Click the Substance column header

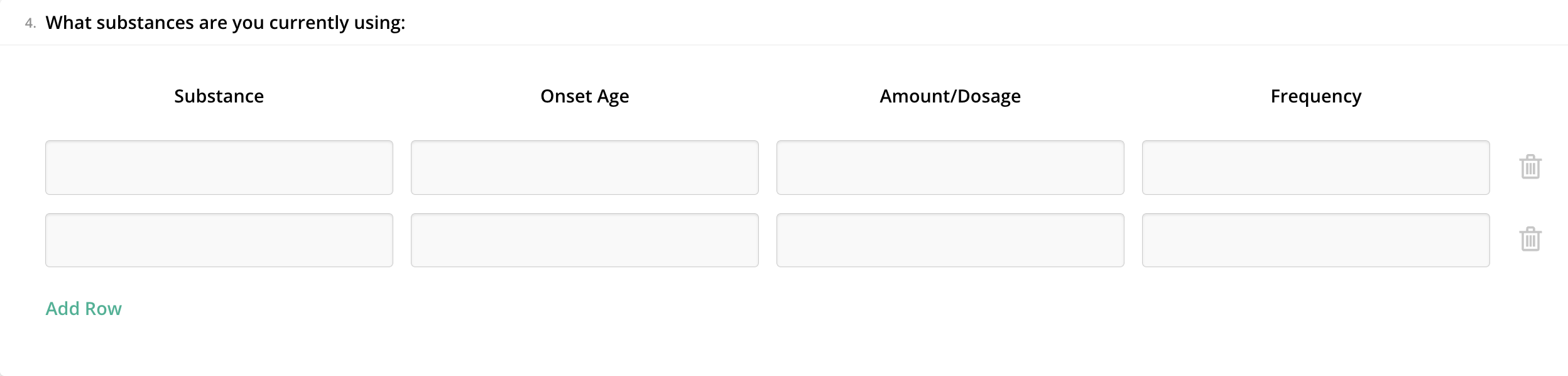pyautogui.click(x=219, y=96)
